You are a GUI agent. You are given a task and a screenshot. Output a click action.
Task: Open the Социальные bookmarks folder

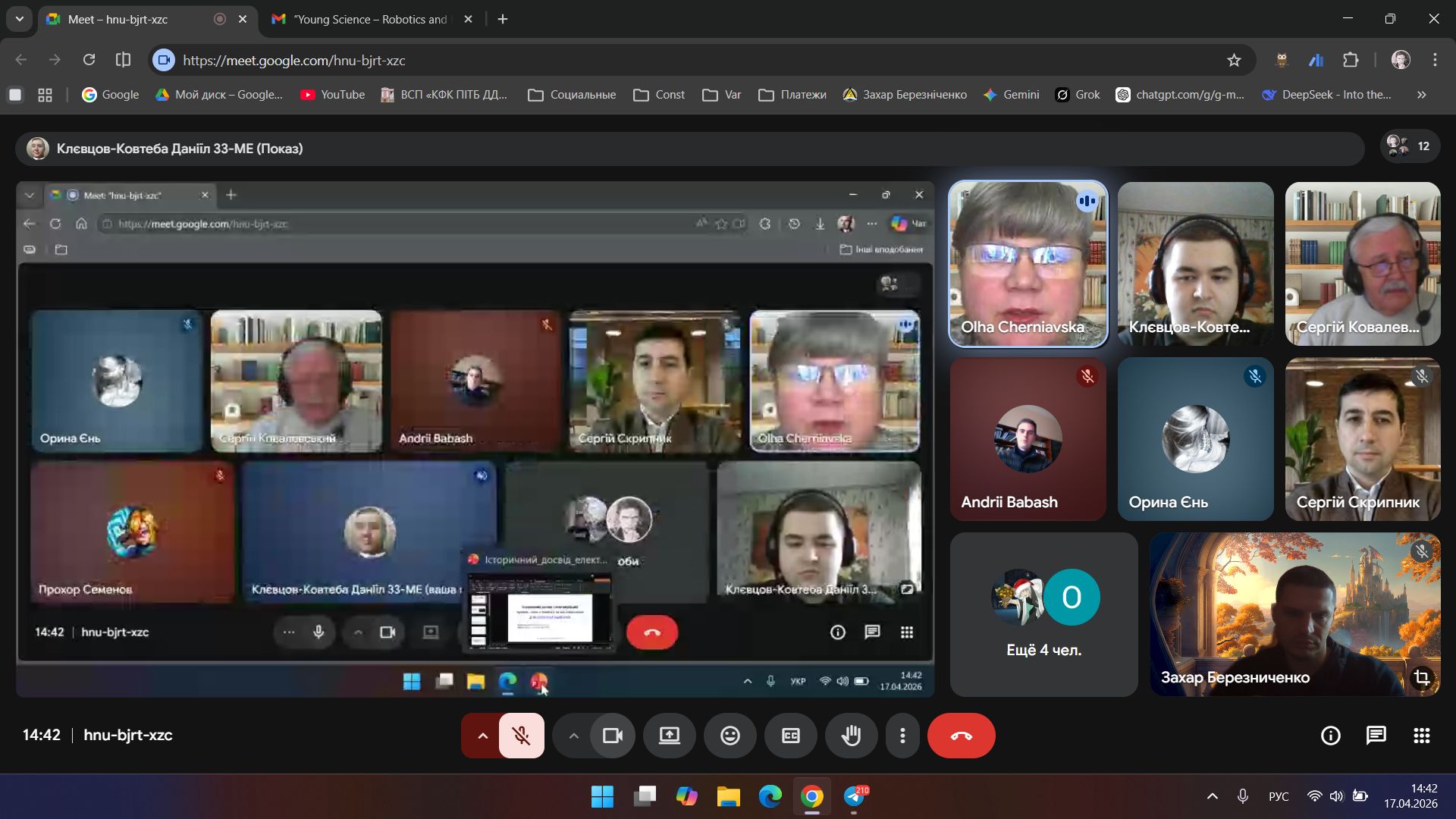click(572, 95)
